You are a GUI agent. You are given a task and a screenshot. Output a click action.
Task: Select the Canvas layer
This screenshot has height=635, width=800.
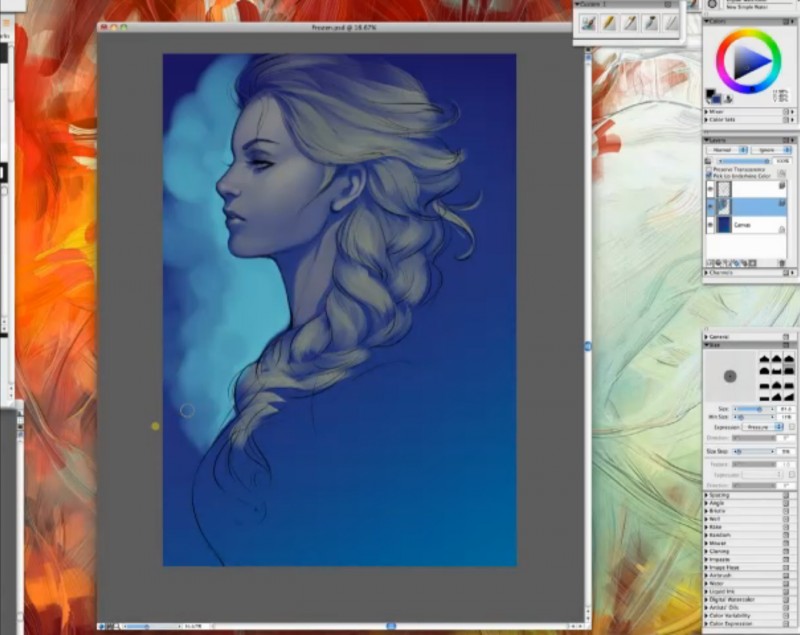coord(746,225)
